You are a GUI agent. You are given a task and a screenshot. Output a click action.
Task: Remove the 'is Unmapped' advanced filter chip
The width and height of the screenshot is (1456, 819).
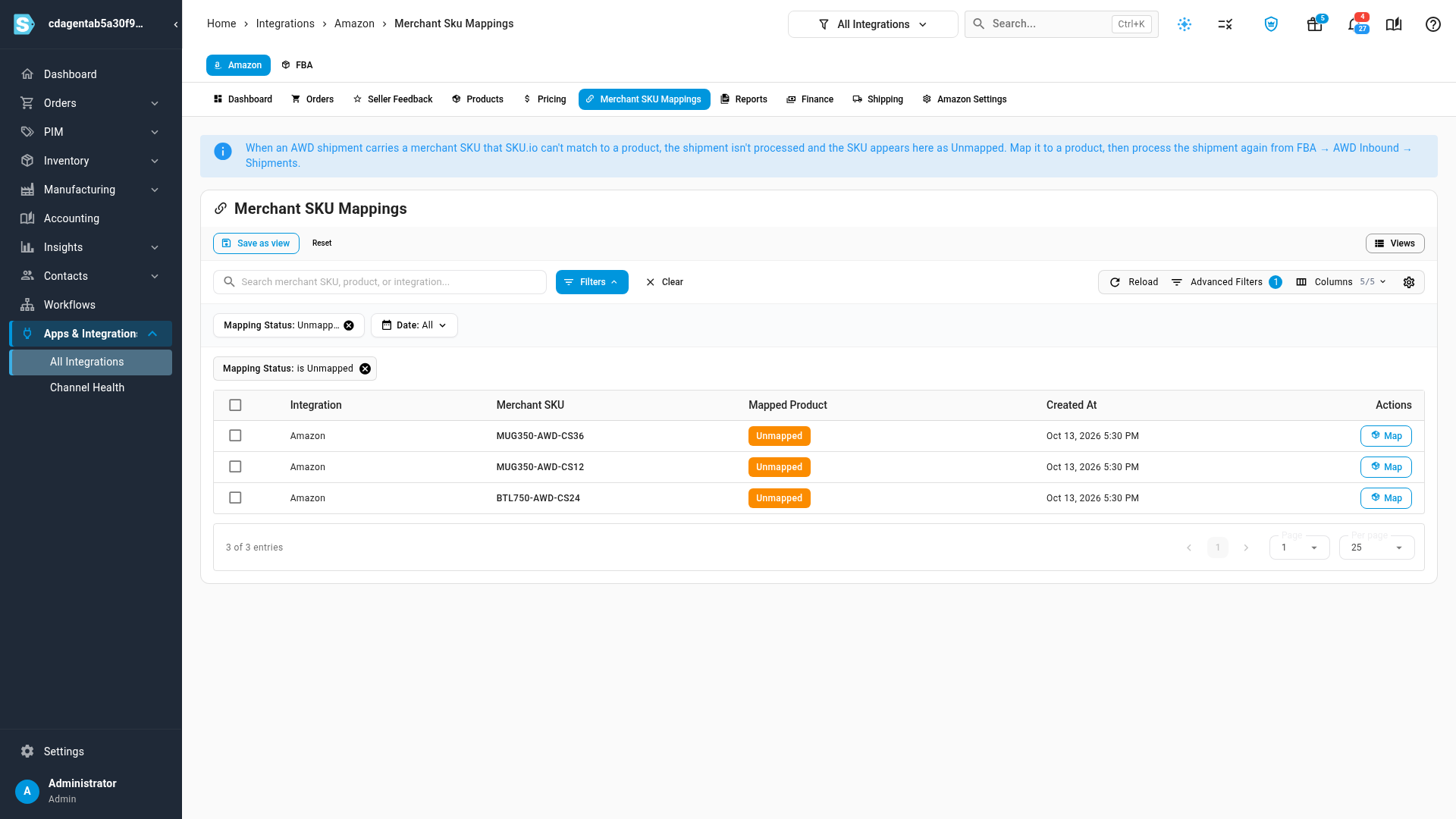pyautogui.click(x=366, y=369)
